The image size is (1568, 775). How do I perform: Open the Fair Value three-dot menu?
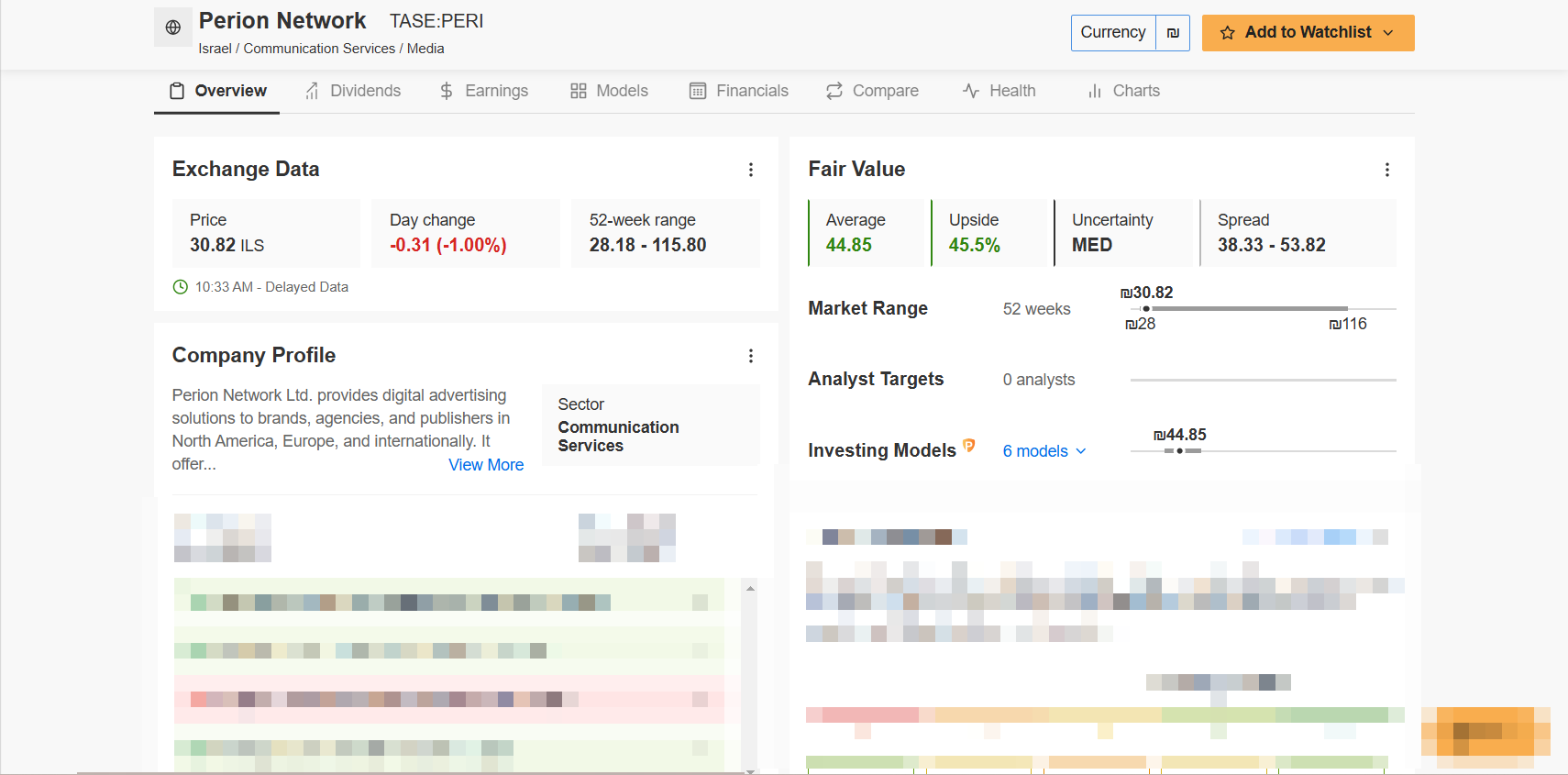tap(1387, 170)
